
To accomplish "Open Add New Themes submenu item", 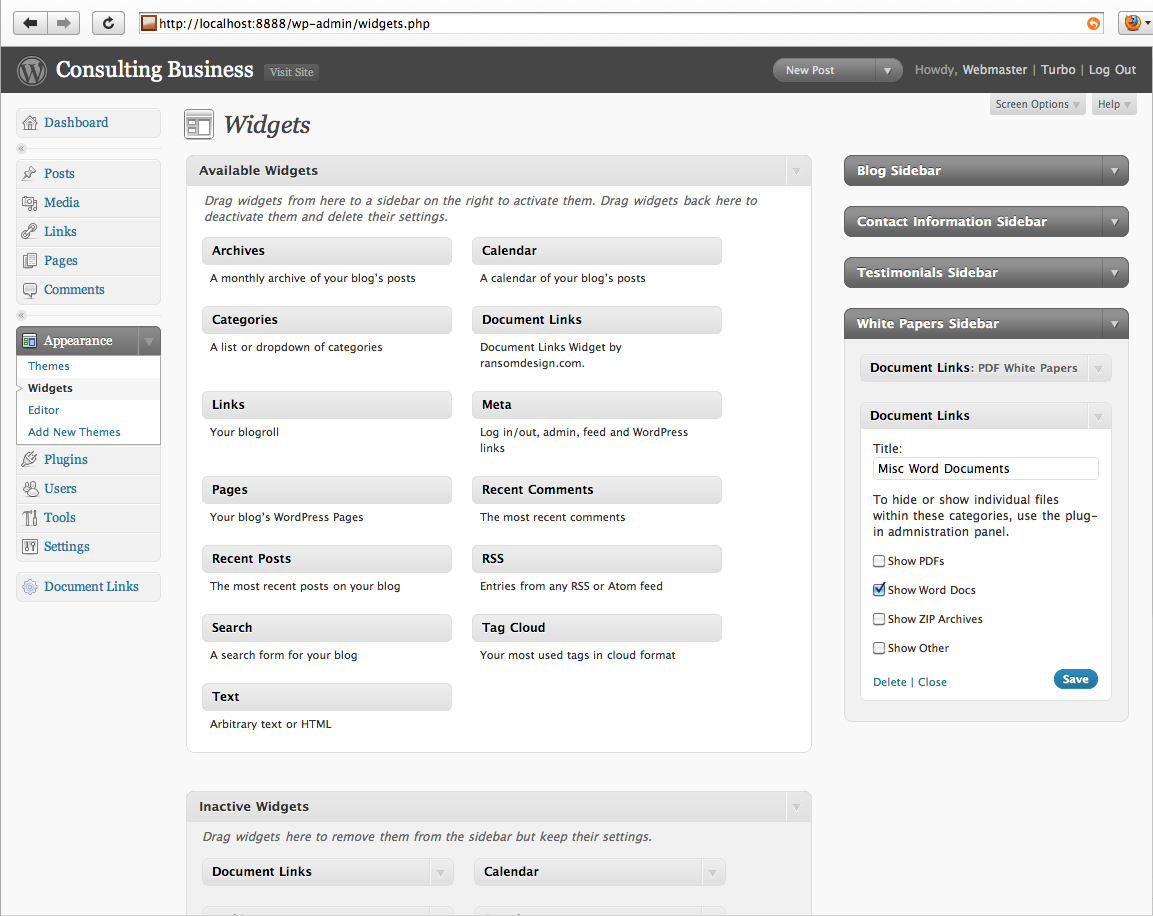I will pos(74,432).
